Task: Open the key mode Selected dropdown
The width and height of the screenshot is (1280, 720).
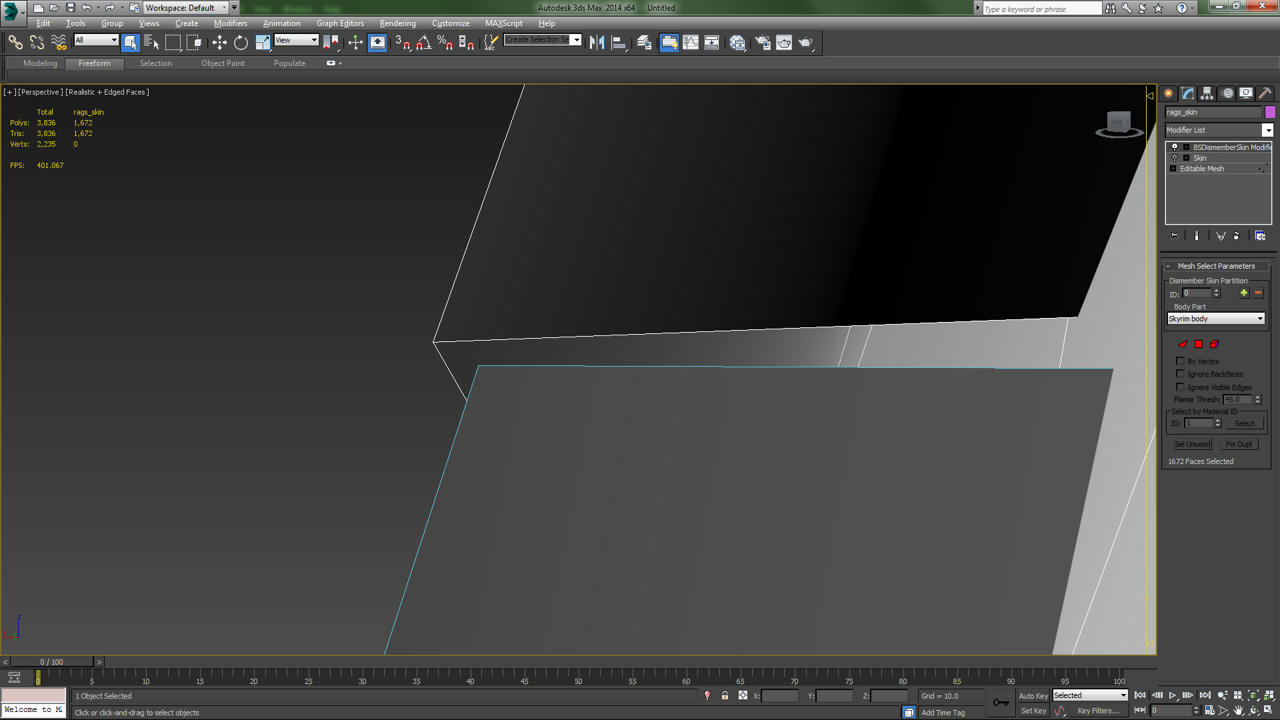Action: [1090, 695]
